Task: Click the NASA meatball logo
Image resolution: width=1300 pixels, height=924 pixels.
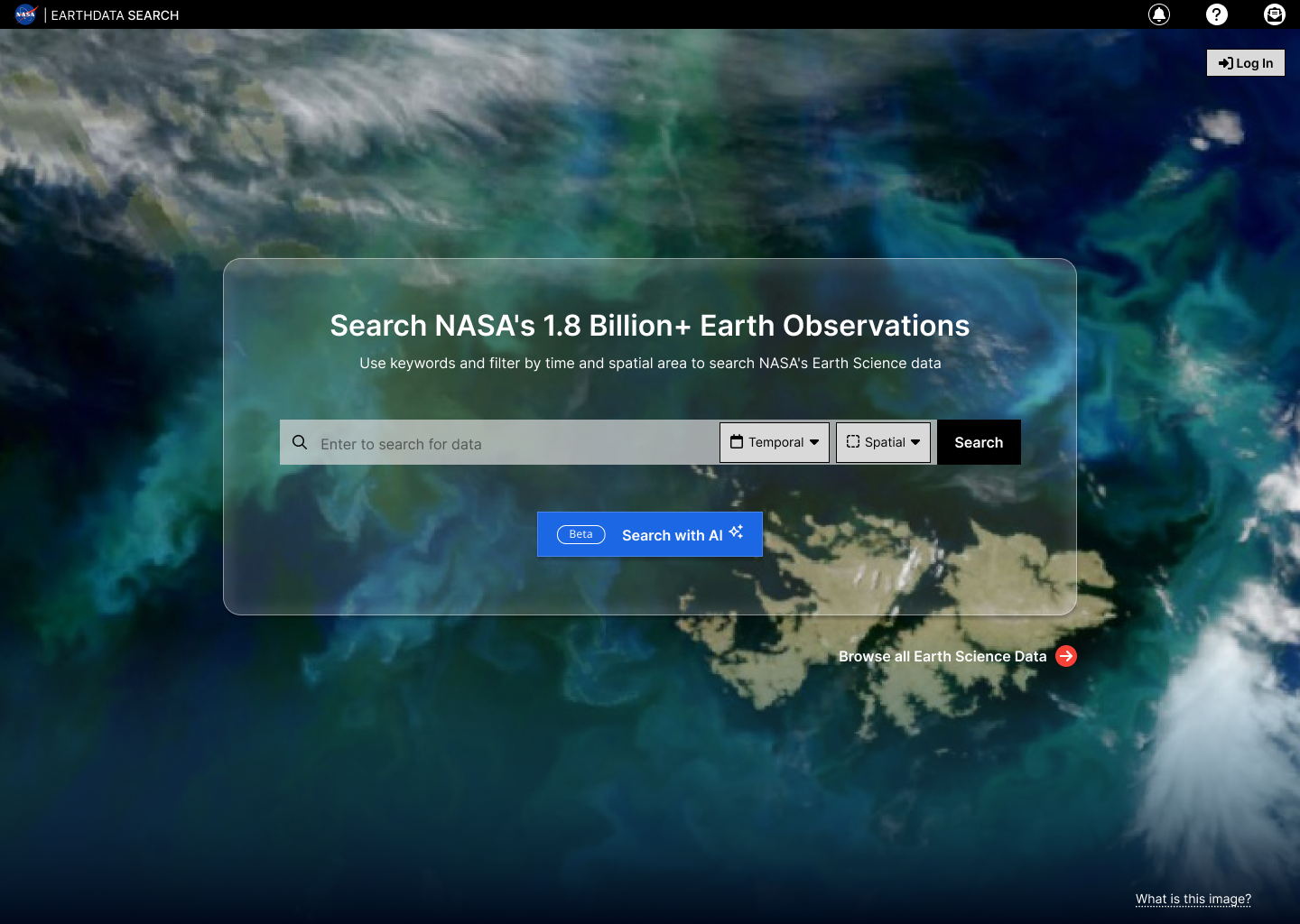Action: click(x=24, y=14)
